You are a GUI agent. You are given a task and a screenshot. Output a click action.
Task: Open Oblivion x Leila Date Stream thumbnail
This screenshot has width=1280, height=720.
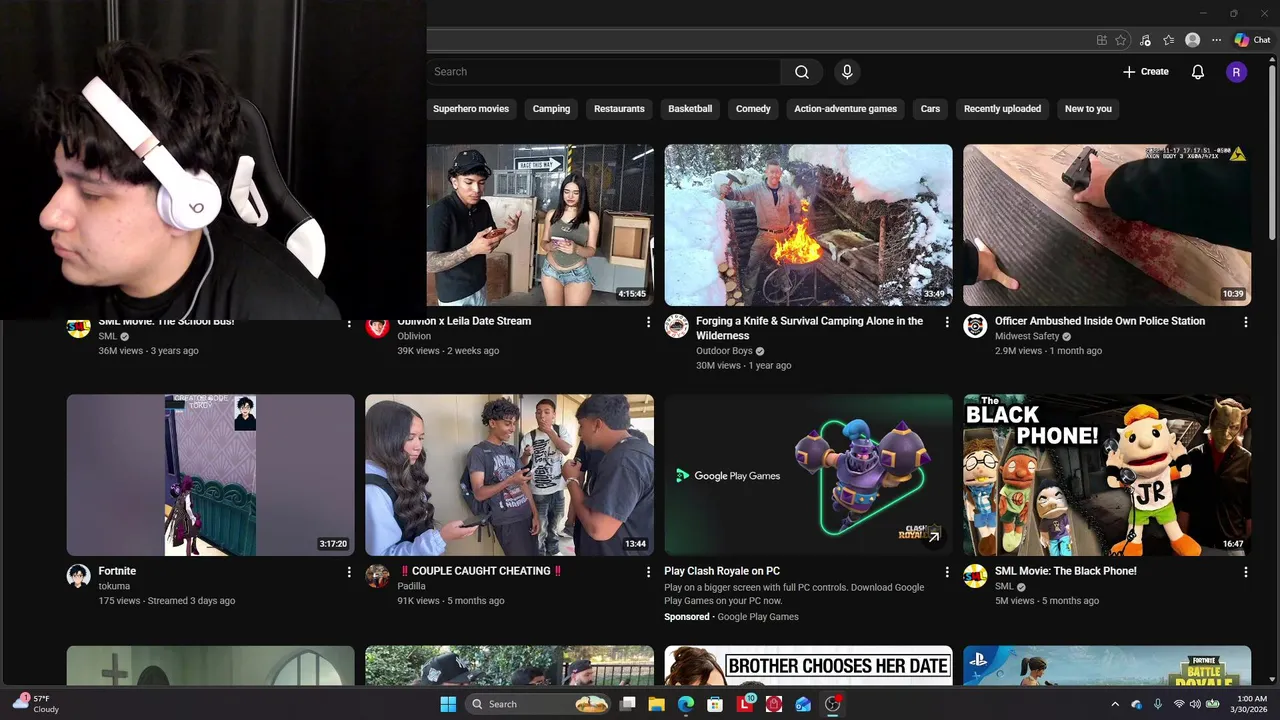pyautogui.click(x=540, y=225)
